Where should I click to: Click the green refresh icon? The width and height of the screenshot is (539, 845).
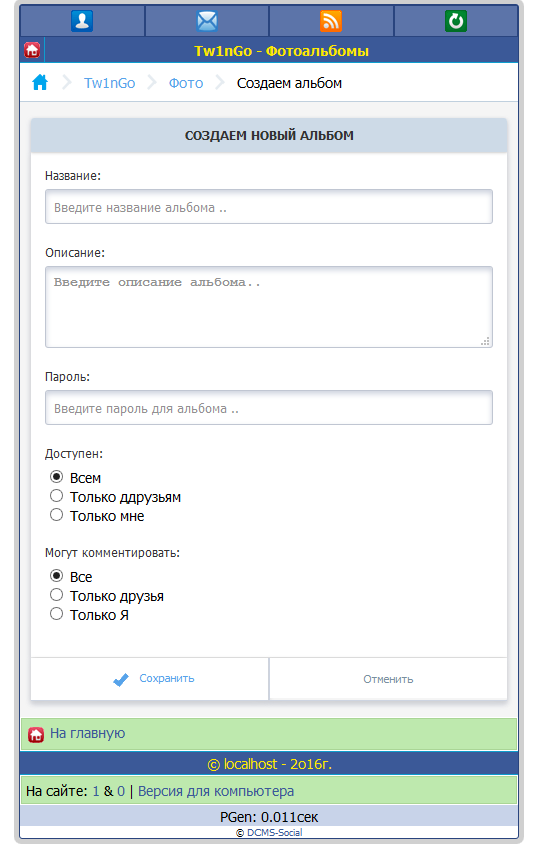[456, 21]
